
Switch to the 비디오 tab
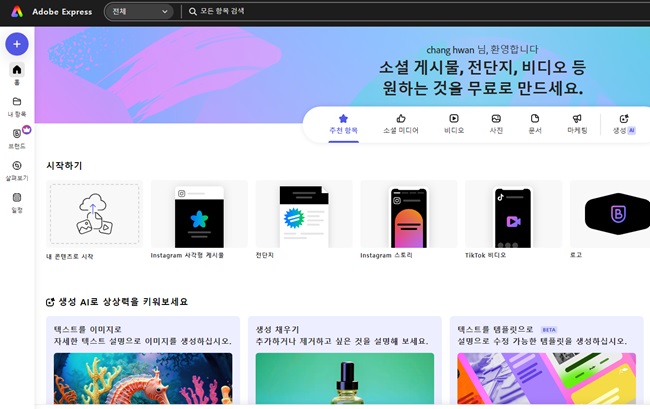coord(454,124)
